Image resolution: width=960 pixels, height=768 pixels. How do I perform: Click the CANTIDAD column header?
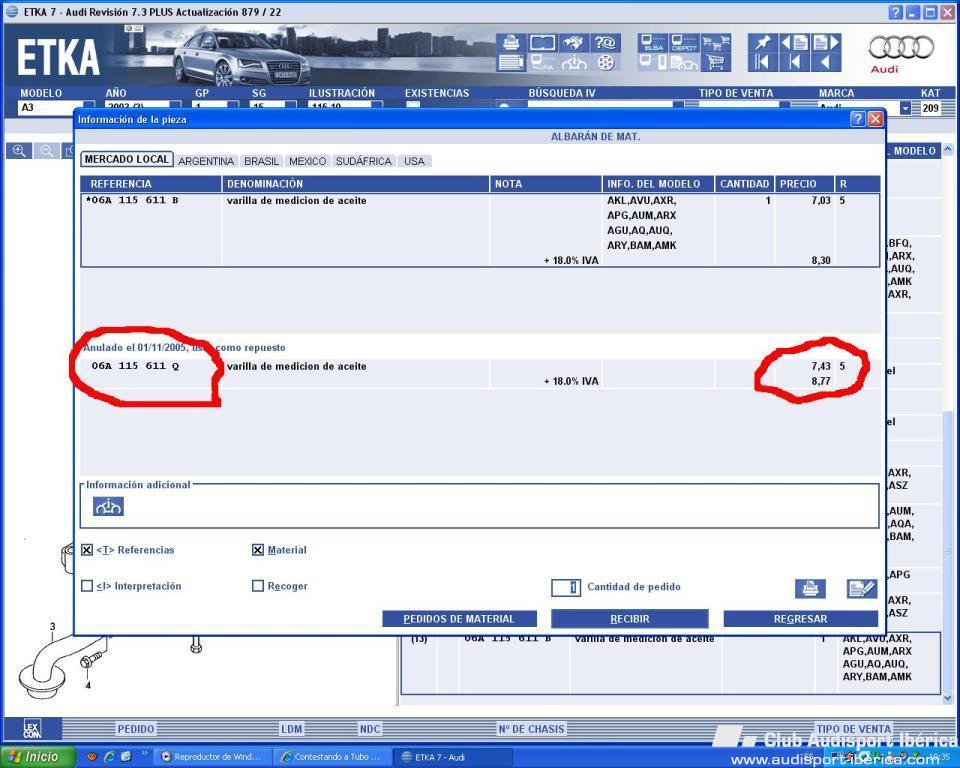click(x=744, y=184)
